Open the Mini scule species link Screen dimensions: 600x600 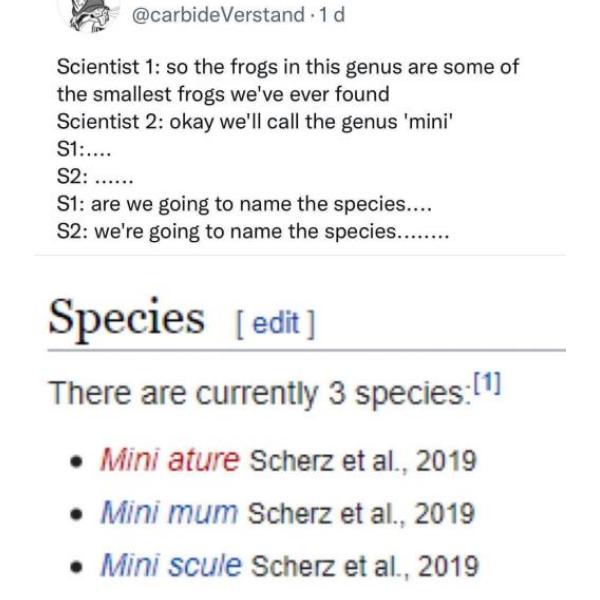click(171, 565)
